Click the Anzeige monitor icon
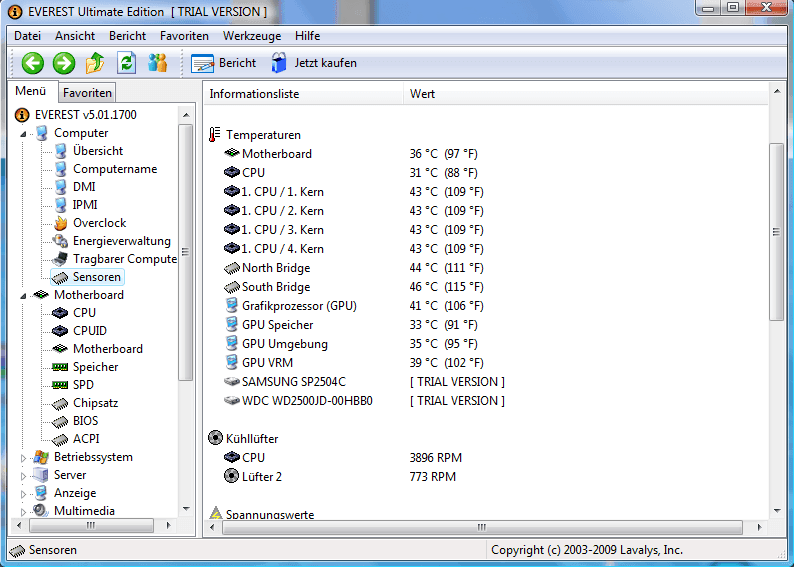Viewport: 794px width, 567px height. 41,493
